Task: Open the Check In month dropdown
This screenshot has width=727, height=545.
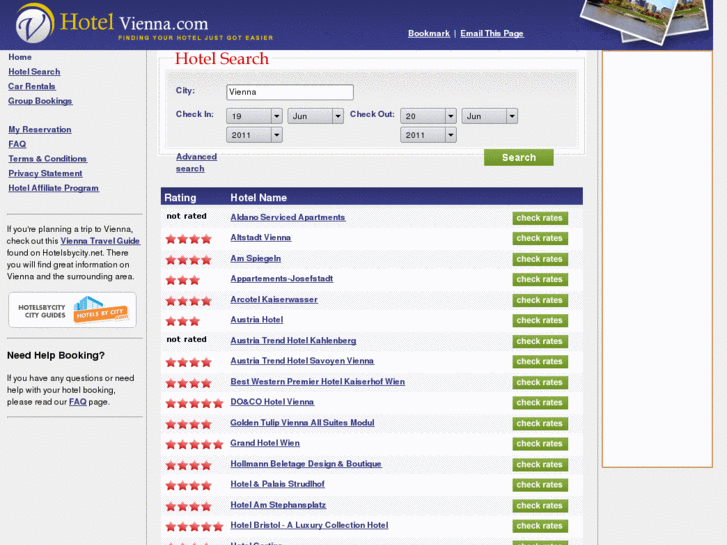Action: tap(315, 116)
